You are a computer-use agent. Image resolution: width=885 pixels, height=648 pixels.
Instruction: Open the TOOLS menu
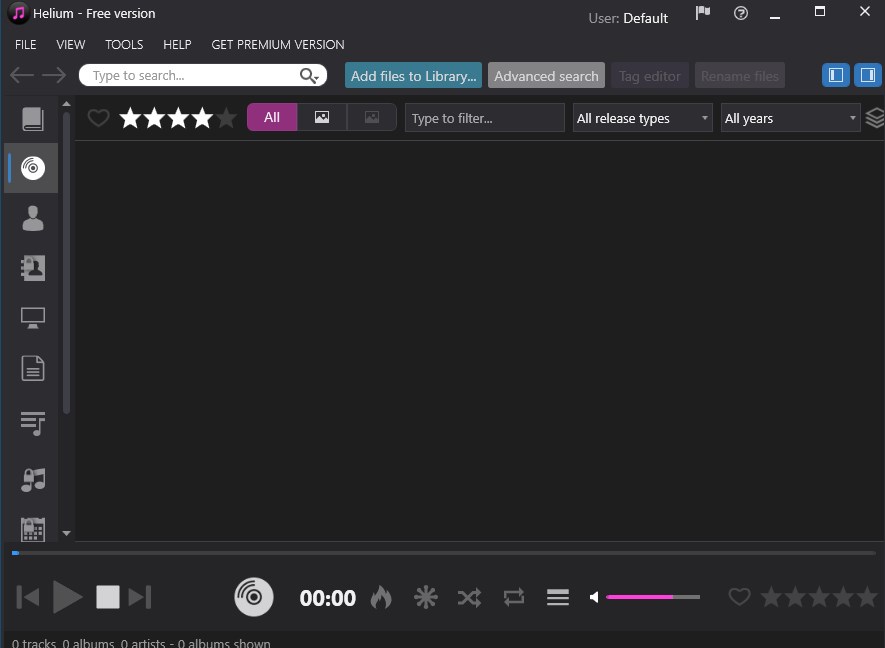point(124,45)
